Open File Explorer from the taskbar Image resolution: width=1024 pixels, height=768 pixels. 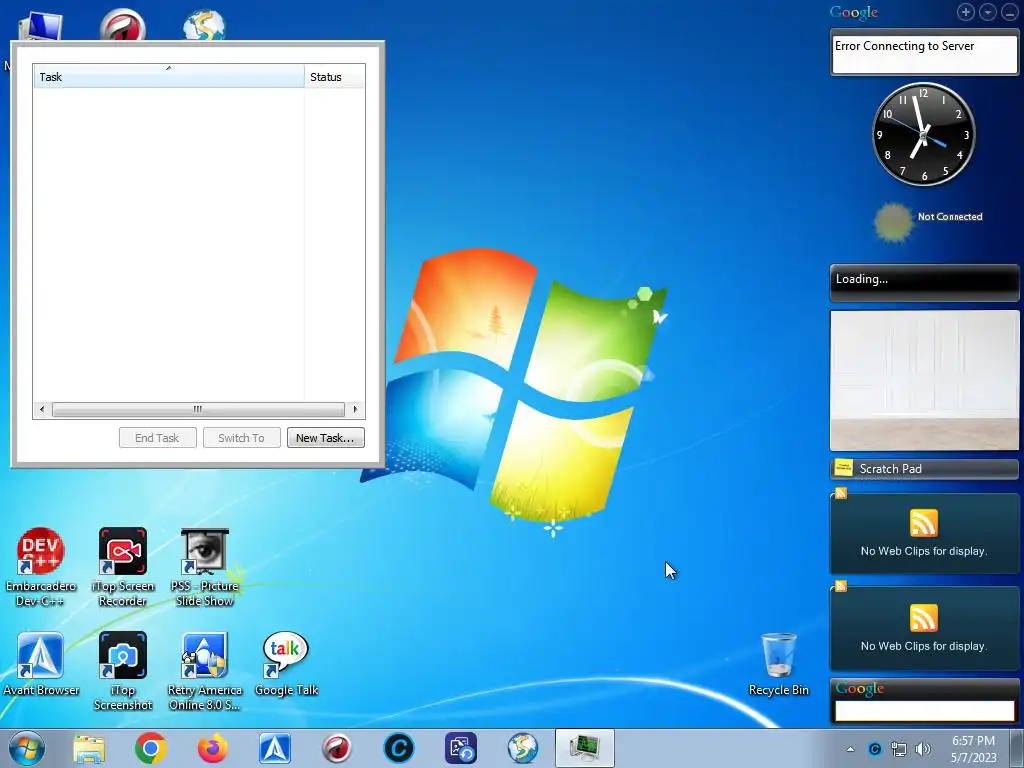point(89,748)
